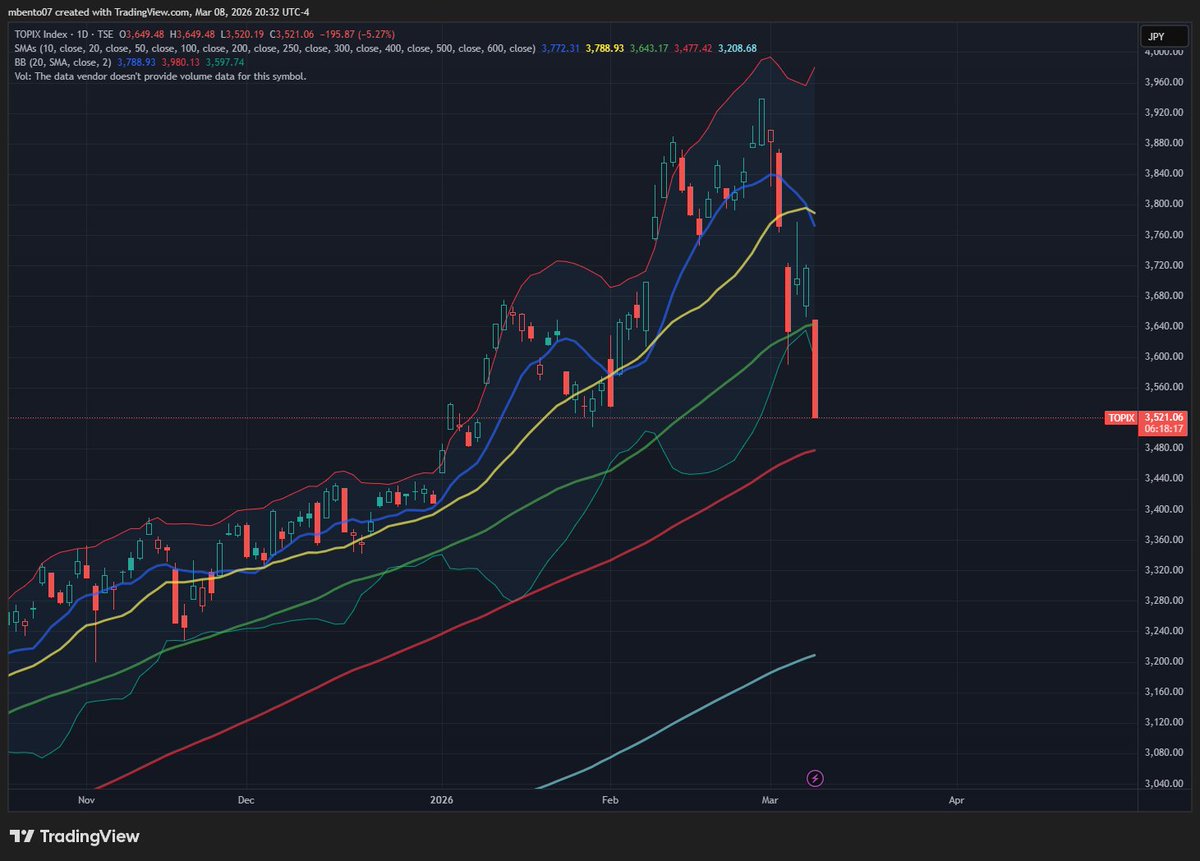Click the 3,200.00 price axis label
The height and width of the screenshot is (861, 1200).
click(1163, 662)
